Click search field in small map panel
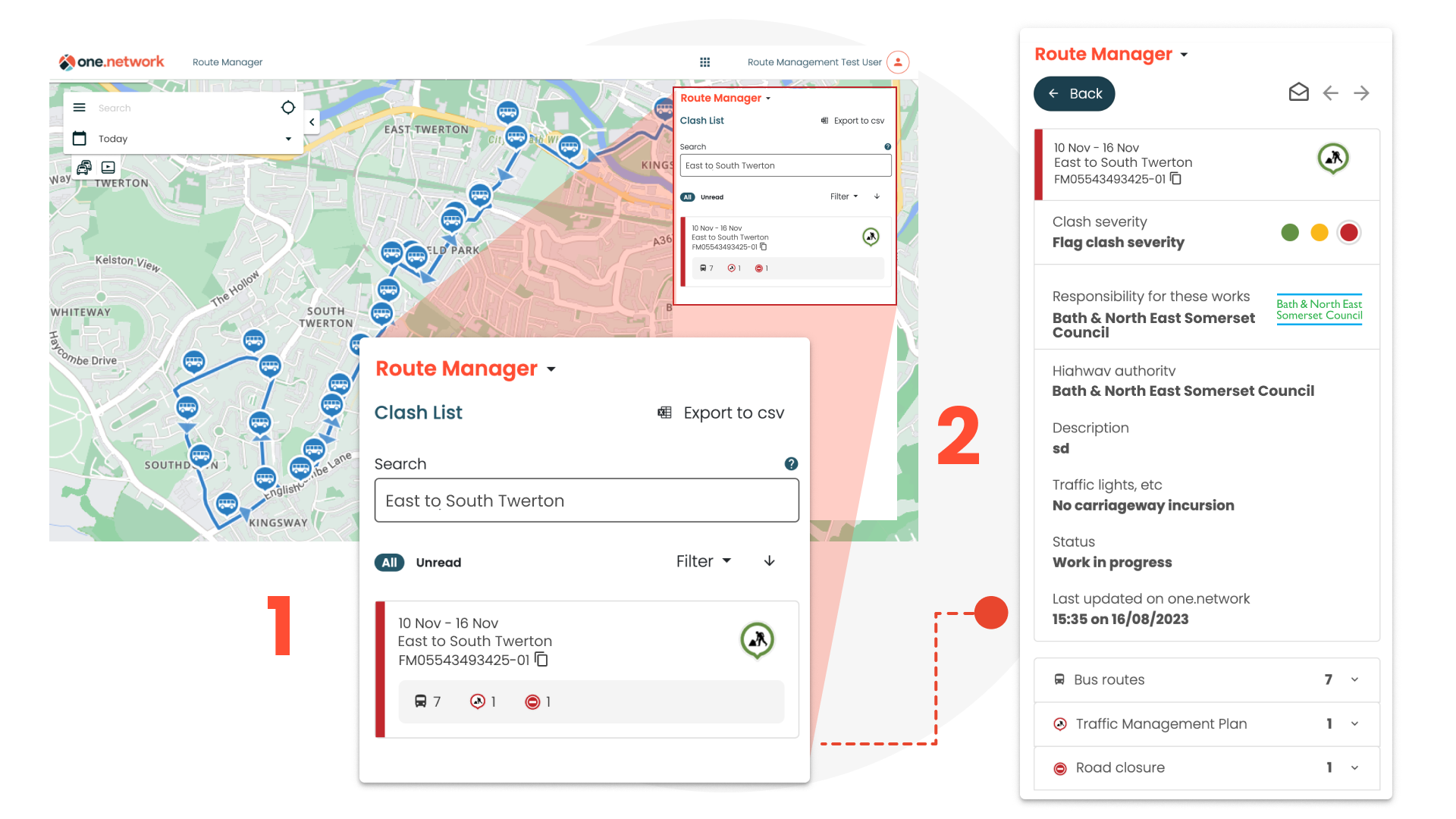This screenshot has height=819, width=1456. [786, 165]
